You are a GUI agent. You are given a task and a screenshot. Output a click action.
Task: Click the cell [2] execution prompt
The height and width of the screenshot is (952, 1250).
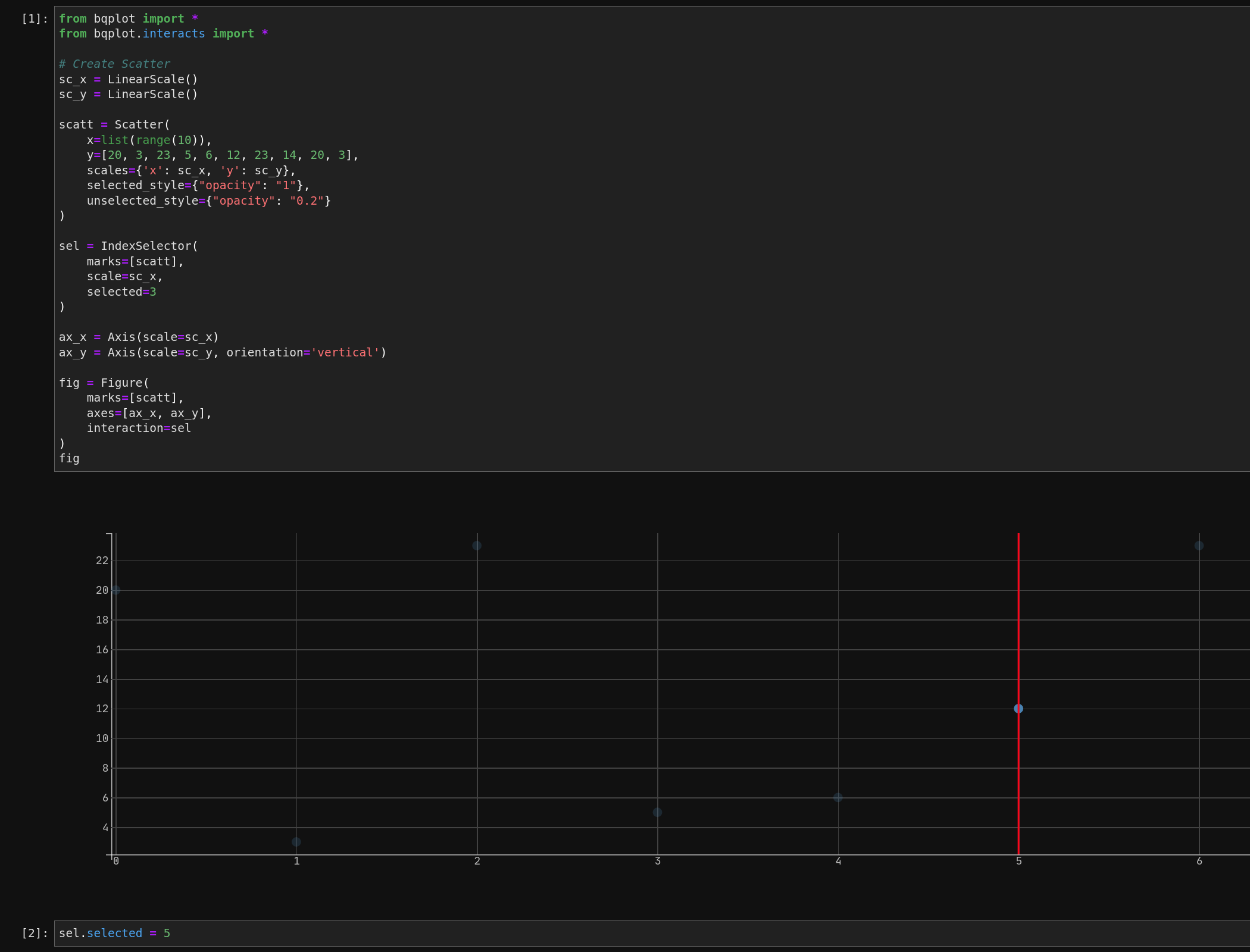point(35,934)
